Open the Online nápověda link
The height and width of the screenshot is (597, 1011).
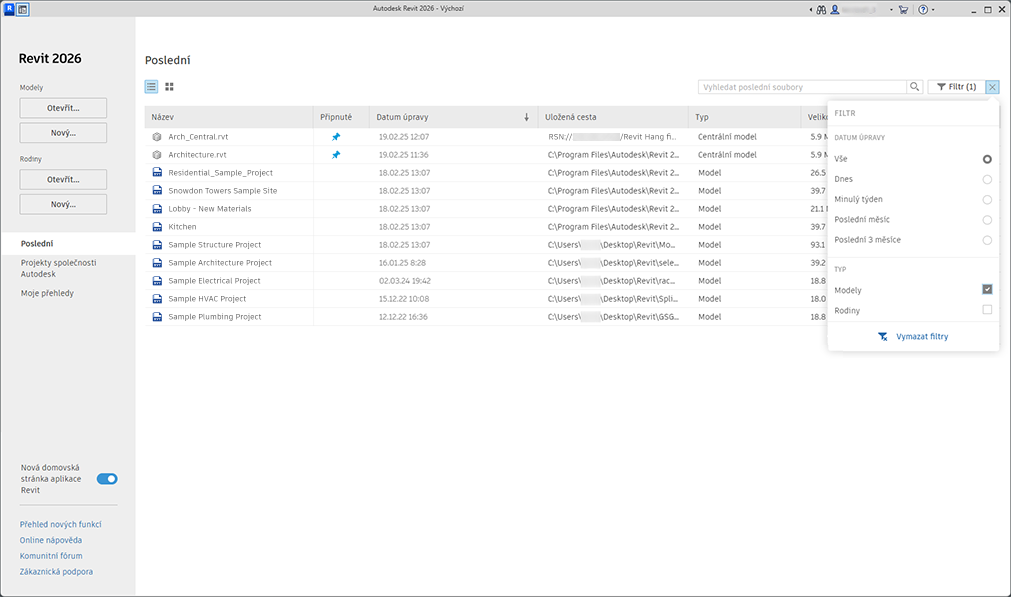click(51, 540)
